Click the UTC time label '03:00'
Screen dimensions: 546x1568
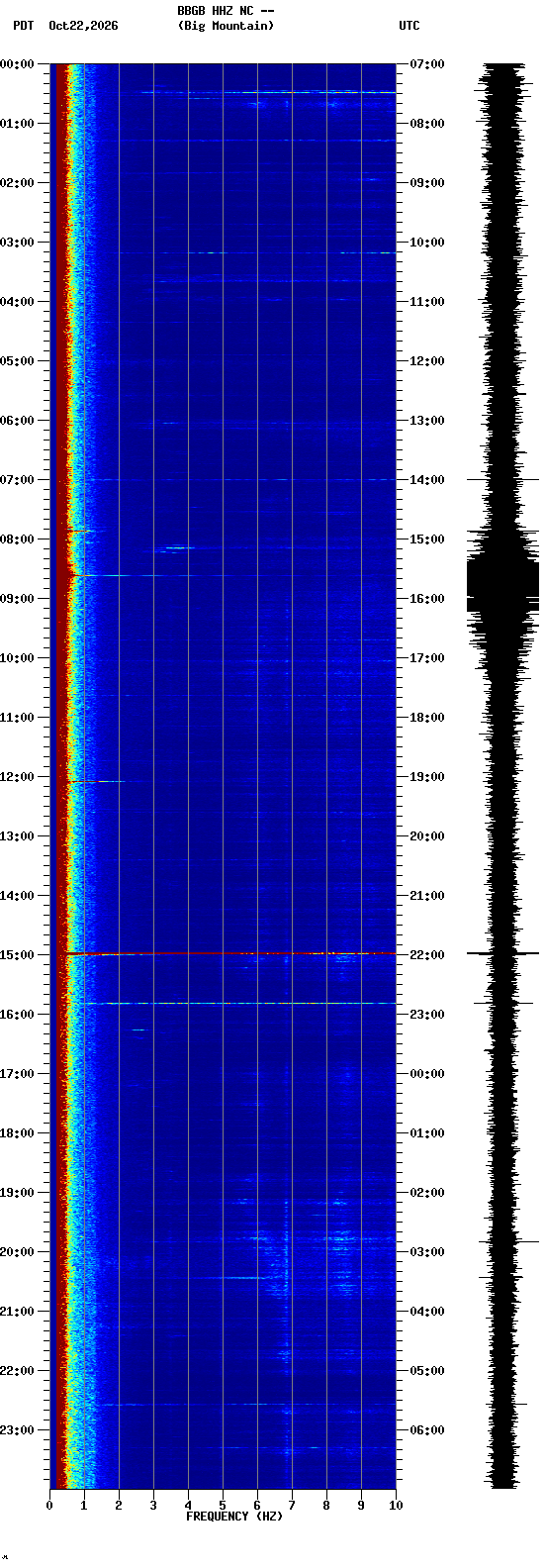pyautogui.click(x=427, y=1252)
